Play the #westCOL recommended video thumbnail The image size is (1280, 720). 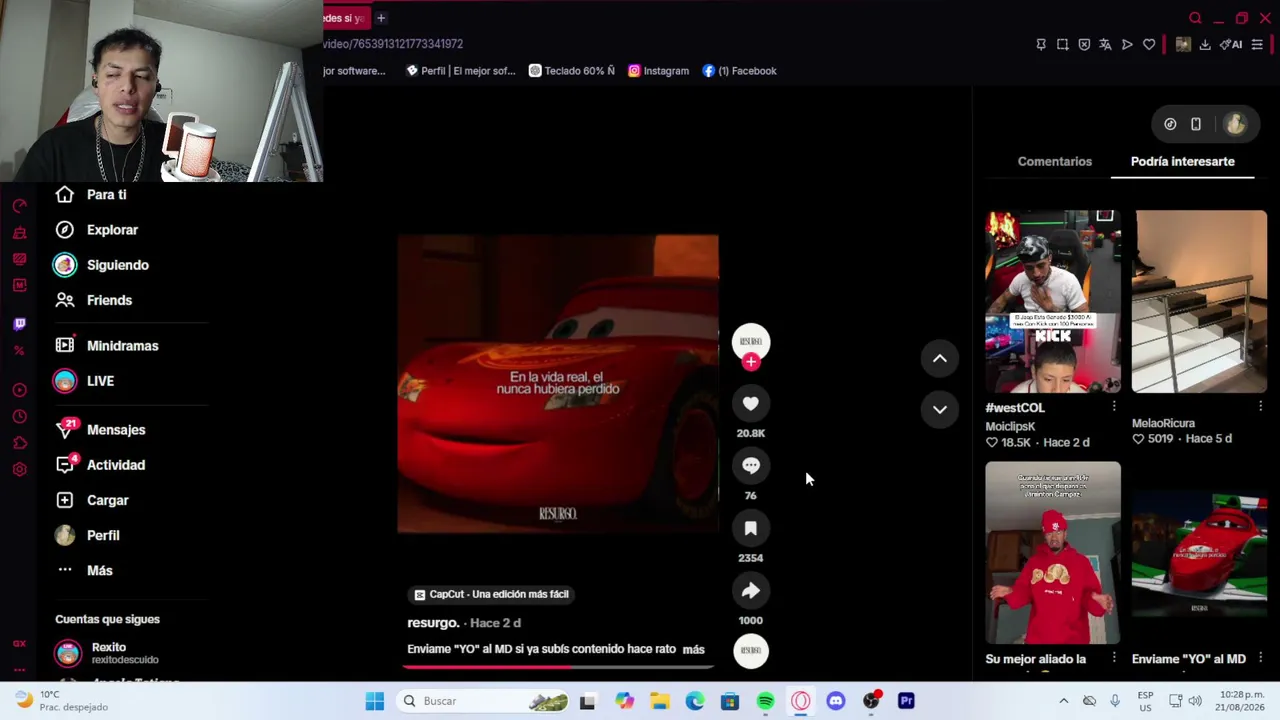[1053, 301]
